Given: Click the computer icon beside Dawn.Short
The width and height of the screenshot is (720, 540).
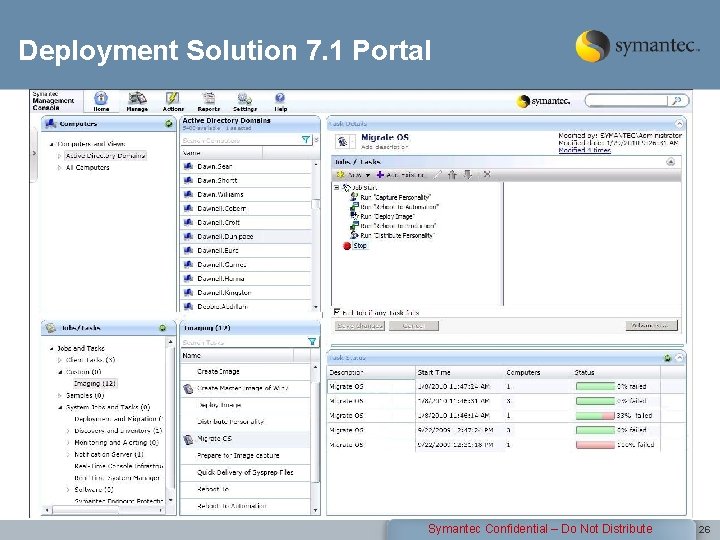Looking at the screenshot, I should pyautogui.click(x=188, y=180).
